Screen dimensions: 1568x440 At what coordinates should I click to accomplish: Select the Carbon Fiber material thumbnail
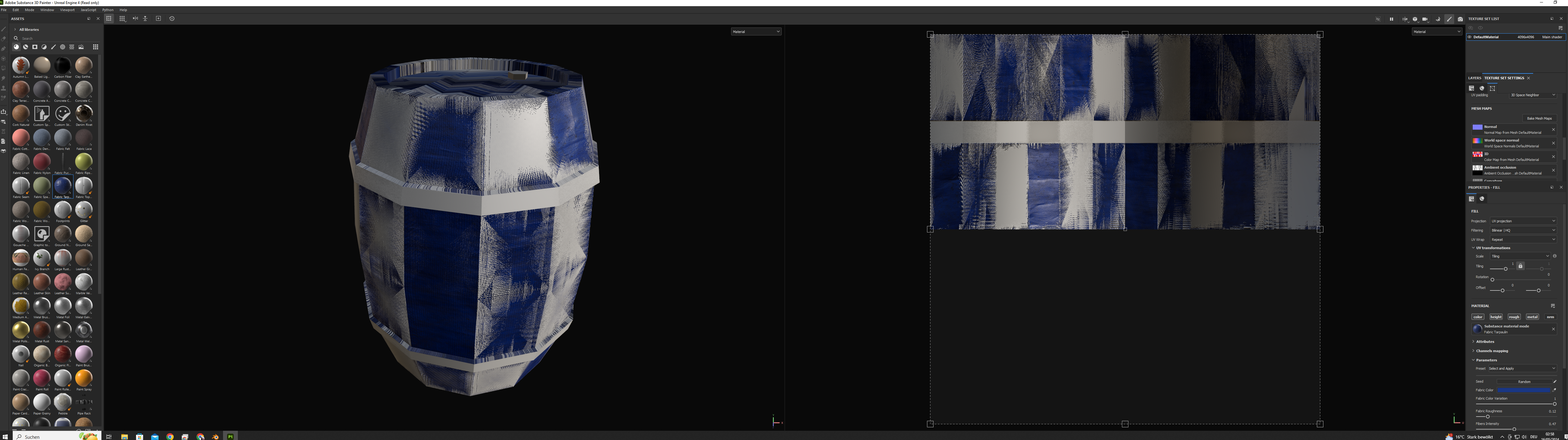tap(63, 66)
